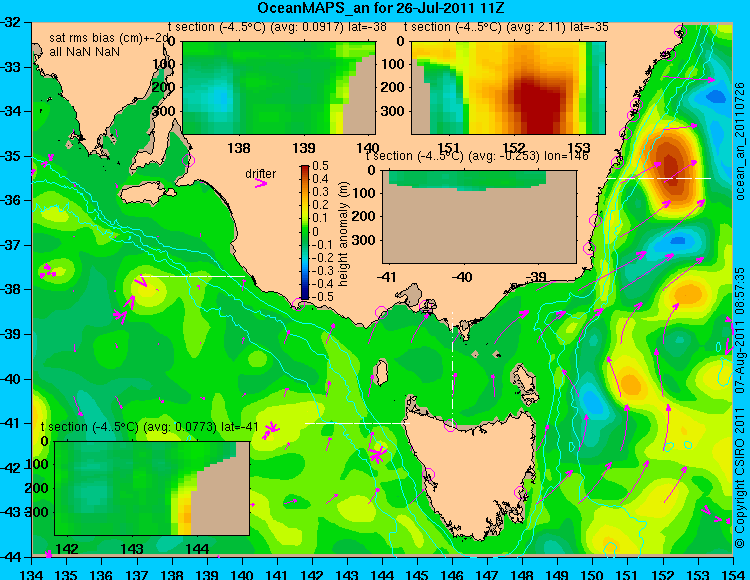Viewport: 750px width, 580px height.
Task: Click main map latitude axis label -32
Action: tap(11, 22)
